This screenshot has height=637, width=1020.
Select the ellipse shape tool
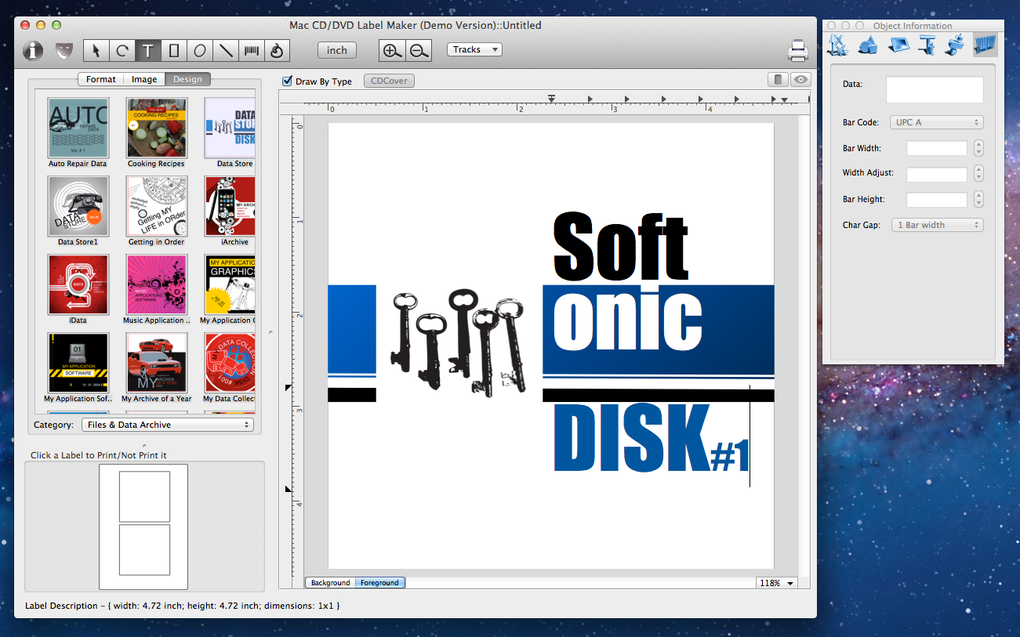point(200,50)
